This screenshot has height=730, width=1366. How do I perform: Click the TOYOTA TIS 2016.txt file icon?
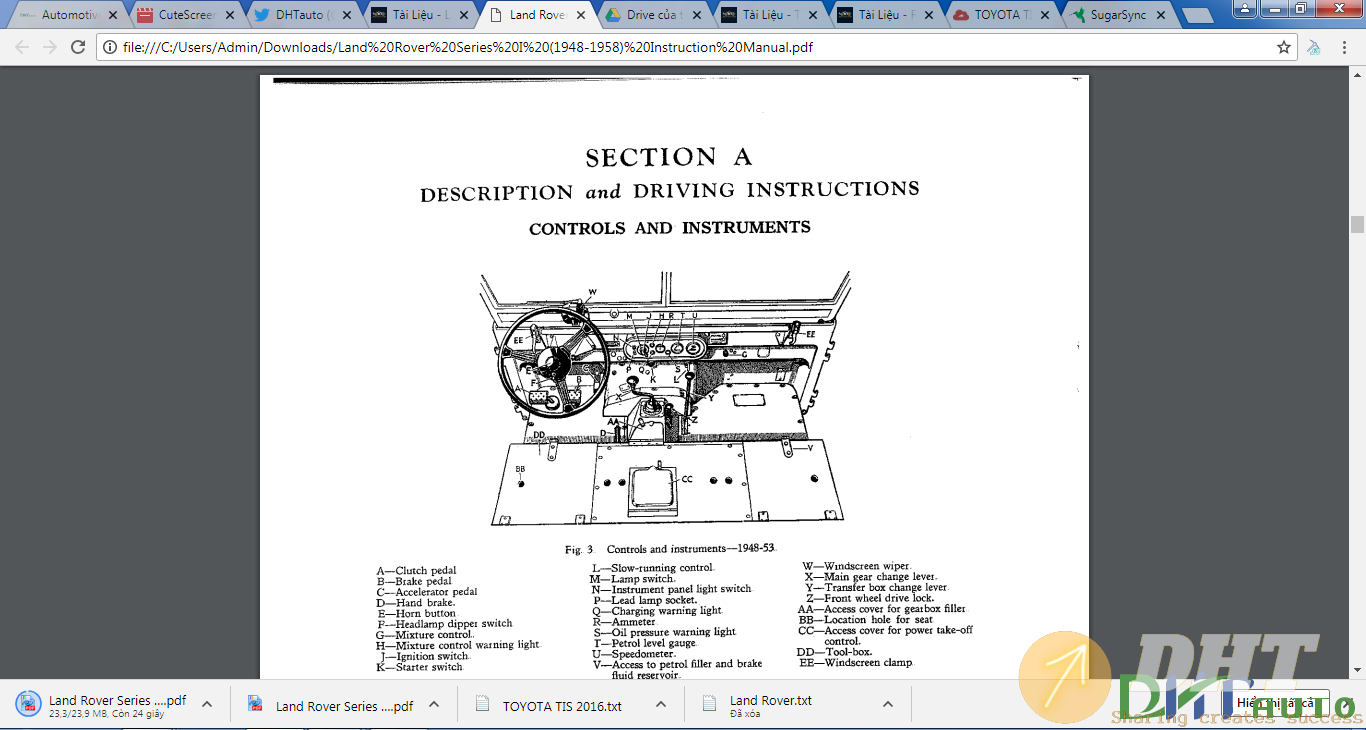coord(484,704)
